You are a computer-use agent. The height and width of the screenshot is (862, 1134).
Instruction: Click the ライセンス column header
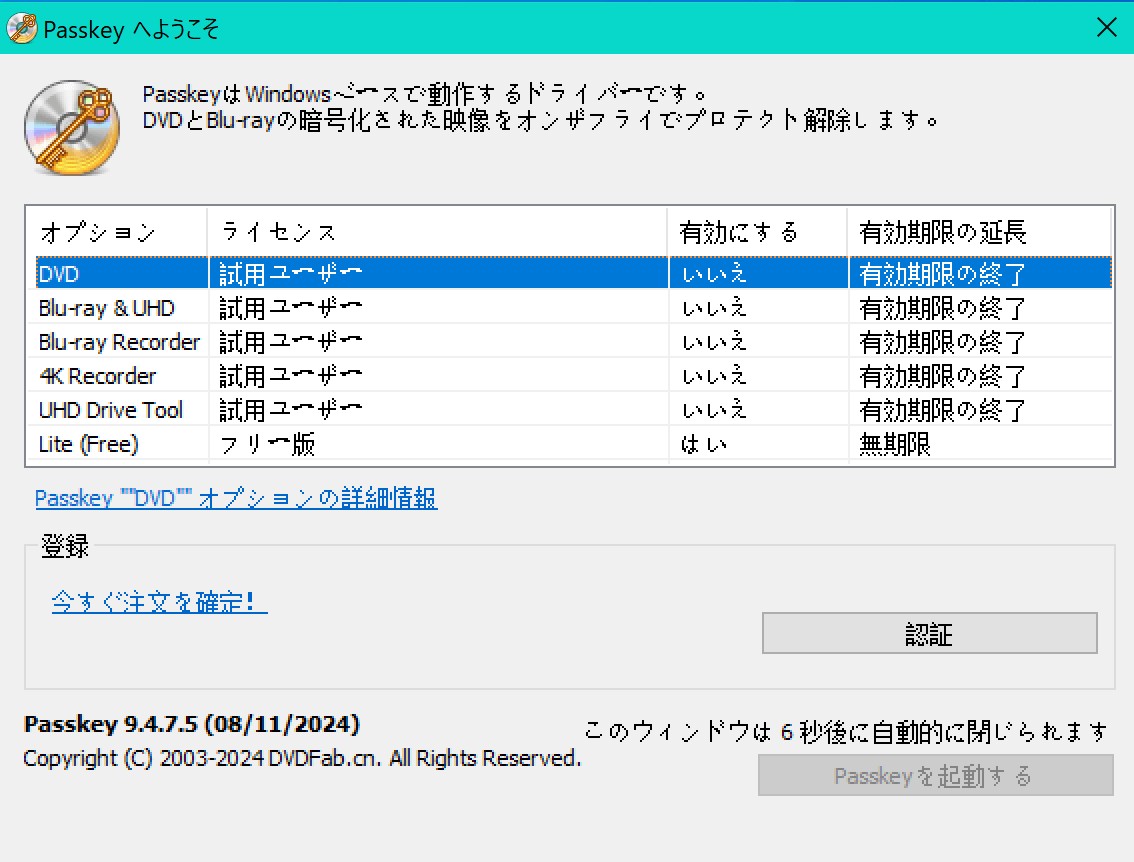pyautogui.click(x=438, y=231)
